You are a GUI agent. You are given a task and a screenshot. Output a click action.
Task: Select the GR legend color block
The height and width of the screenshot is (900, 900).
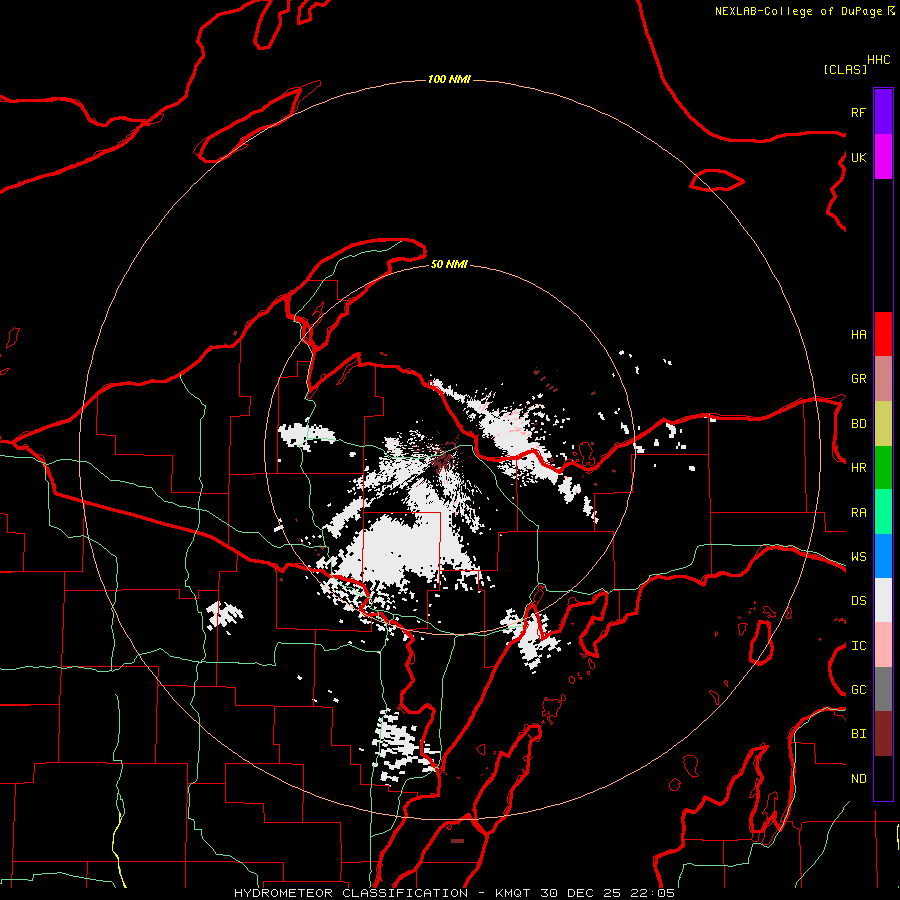click(883, 378)
